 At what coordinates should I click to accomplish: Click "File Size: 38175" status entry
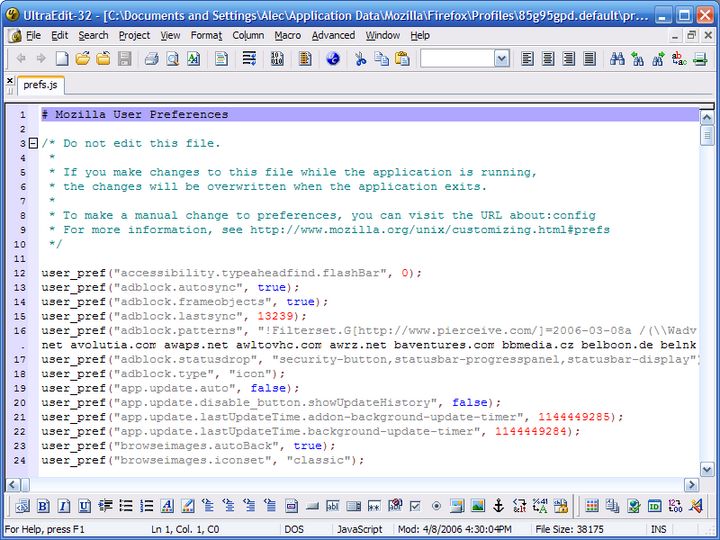pyautogui.click(x=569, y=529)
